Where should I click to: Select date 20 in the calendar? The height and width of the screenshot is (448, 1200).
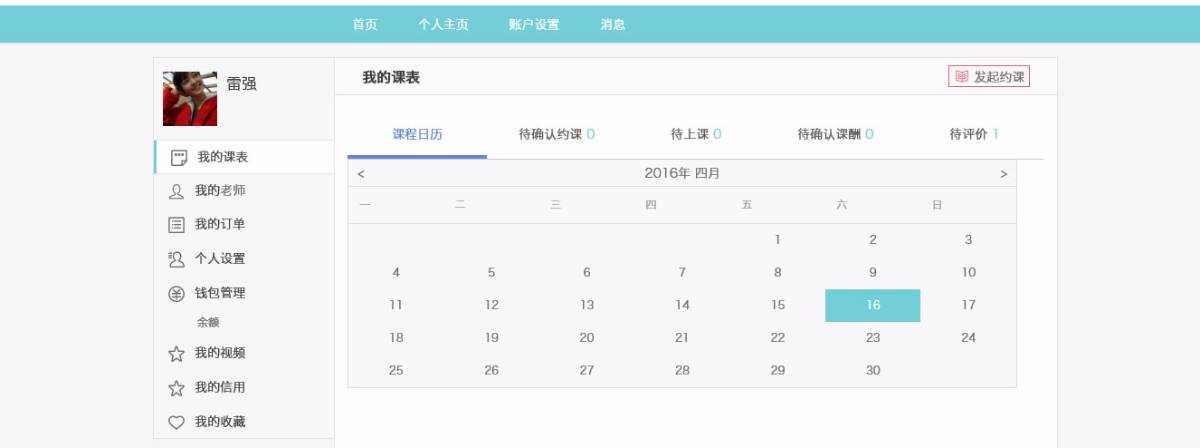tap(587, 338)
